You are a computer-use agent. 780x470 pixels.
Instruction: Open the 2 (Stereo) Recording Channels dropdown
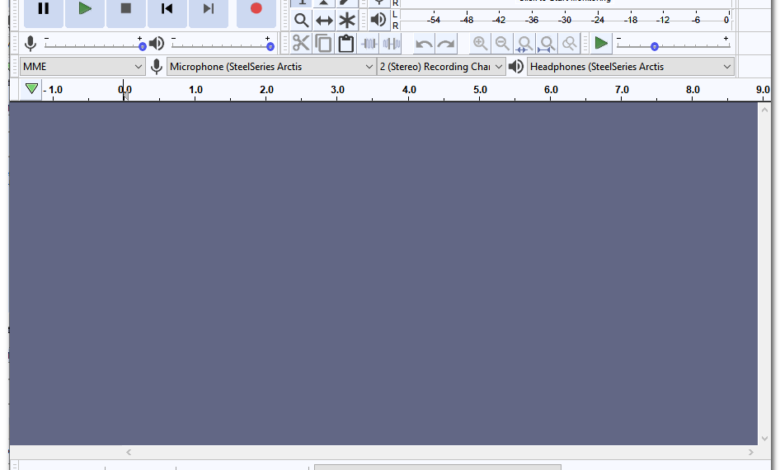[x=441, y=67]
